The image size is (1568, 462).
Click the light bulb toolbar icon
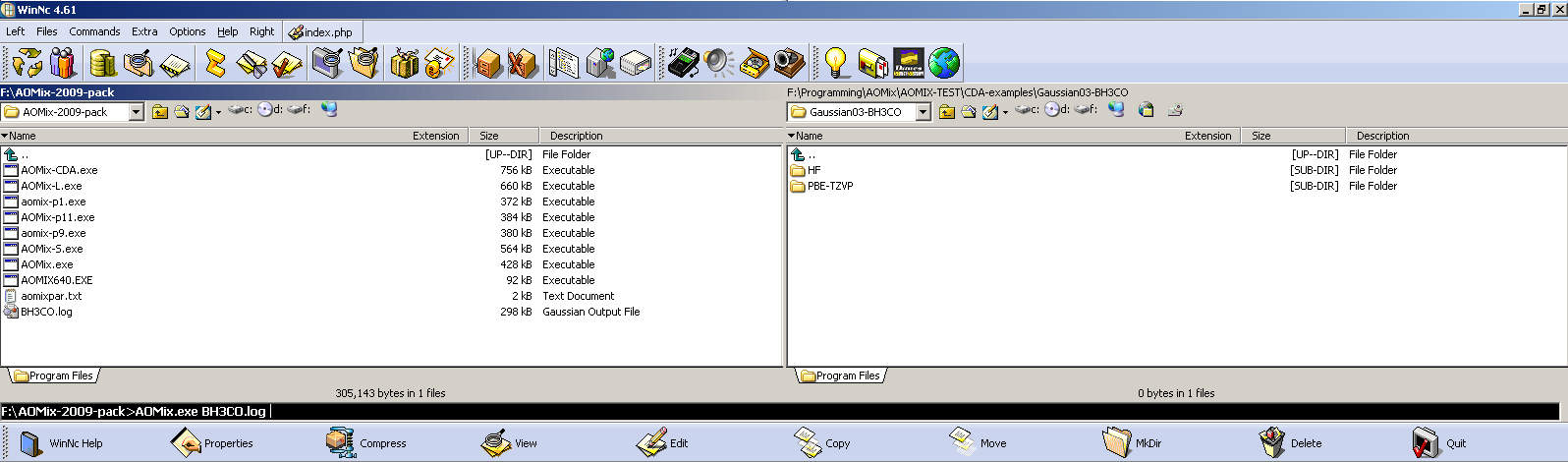(x=836, y=63)
